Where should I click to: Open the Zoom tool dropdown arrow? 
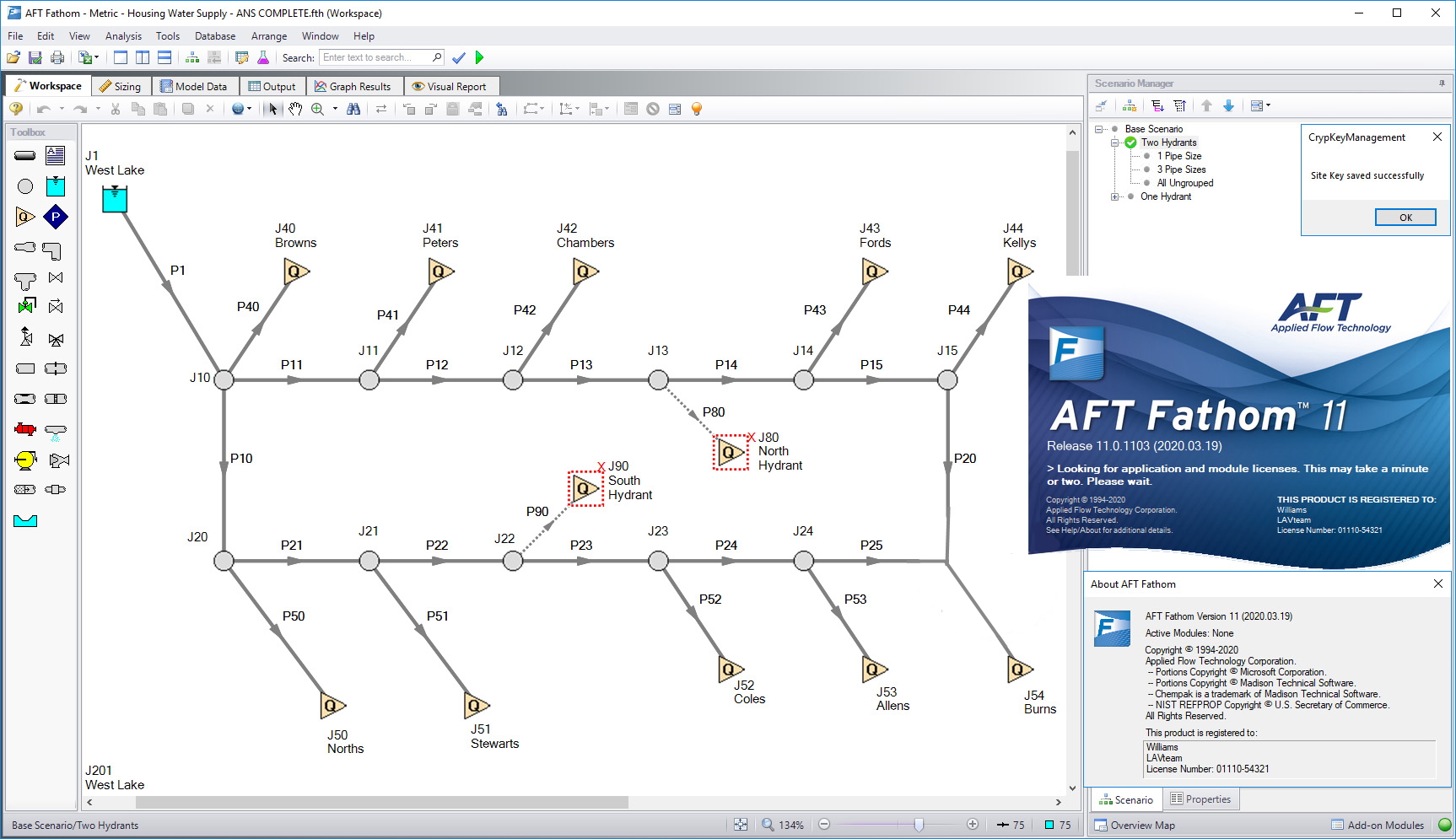pyautogui.click(x=335, y=109)
